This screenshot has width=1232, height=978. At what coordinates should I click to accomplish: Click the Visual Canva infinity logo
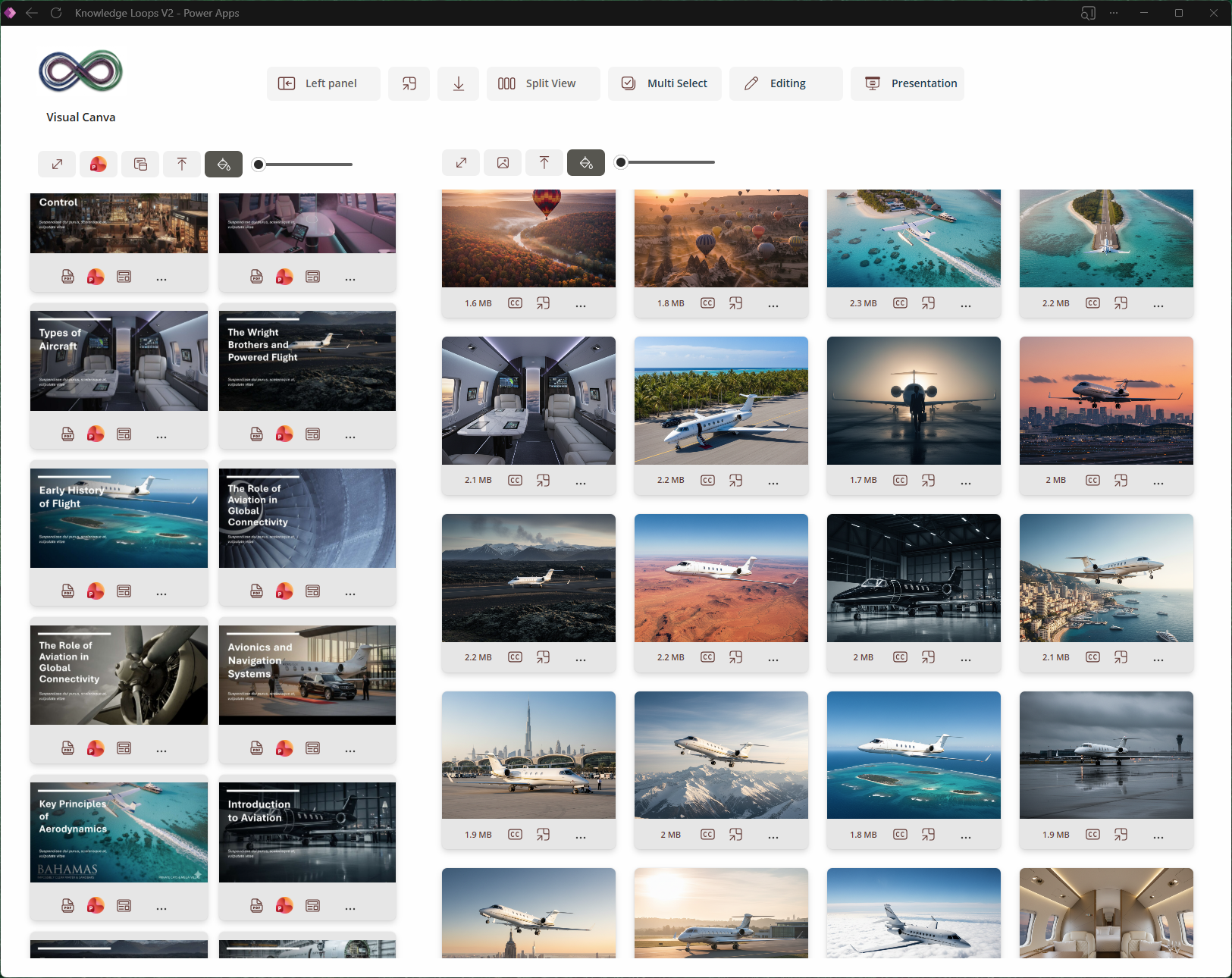tap(80, 71)
